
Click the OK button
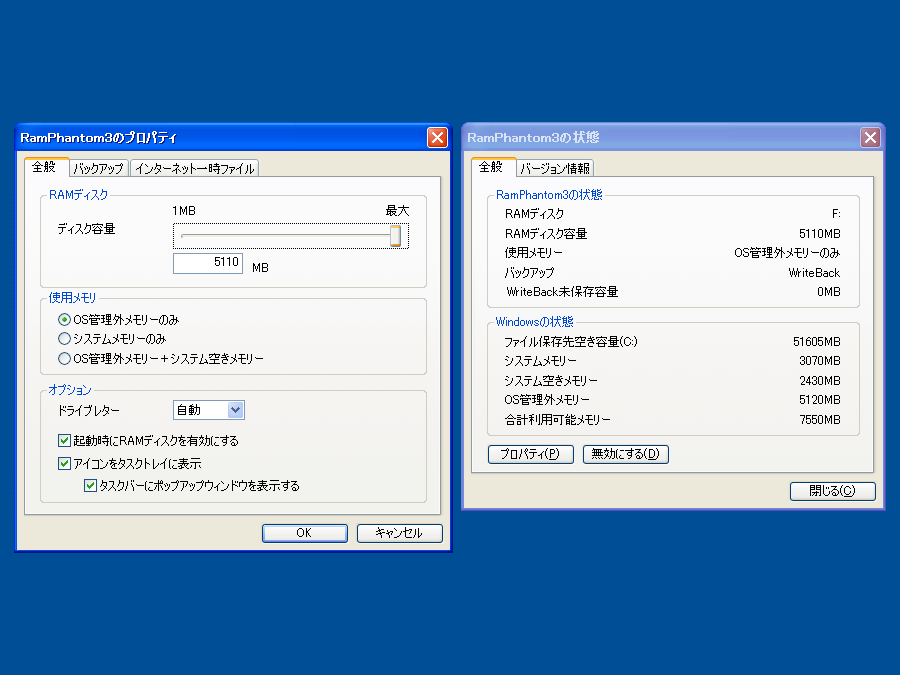305,533
